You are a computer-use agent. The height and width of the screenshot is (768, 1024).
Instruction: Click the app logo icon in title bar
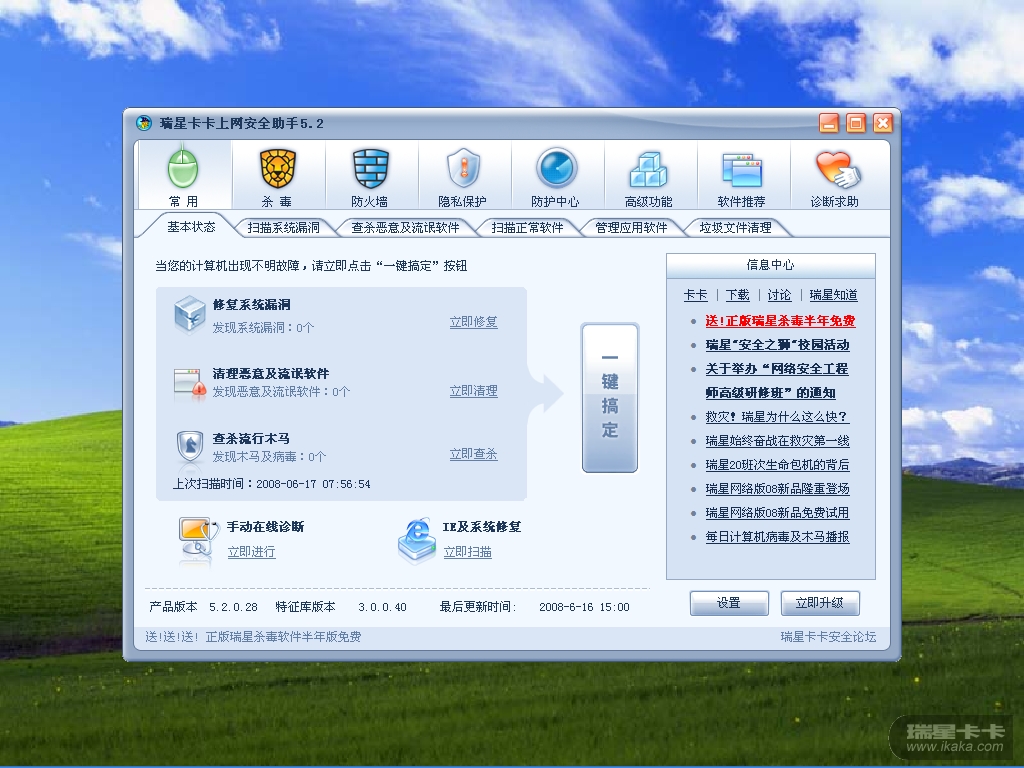144,123
